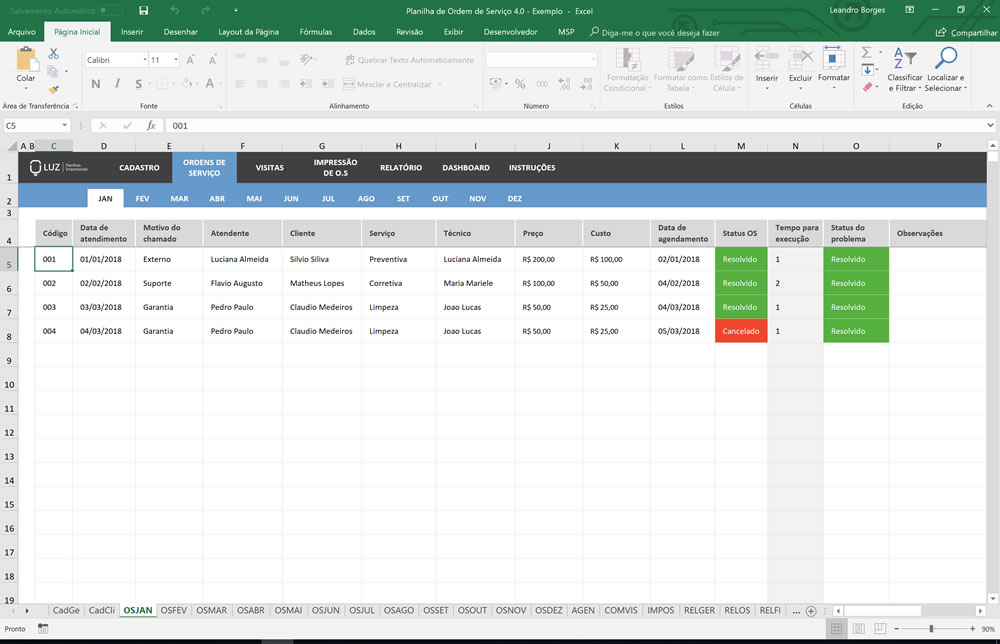
Task: Click the add new sheet plus icon
Action: 811,611
